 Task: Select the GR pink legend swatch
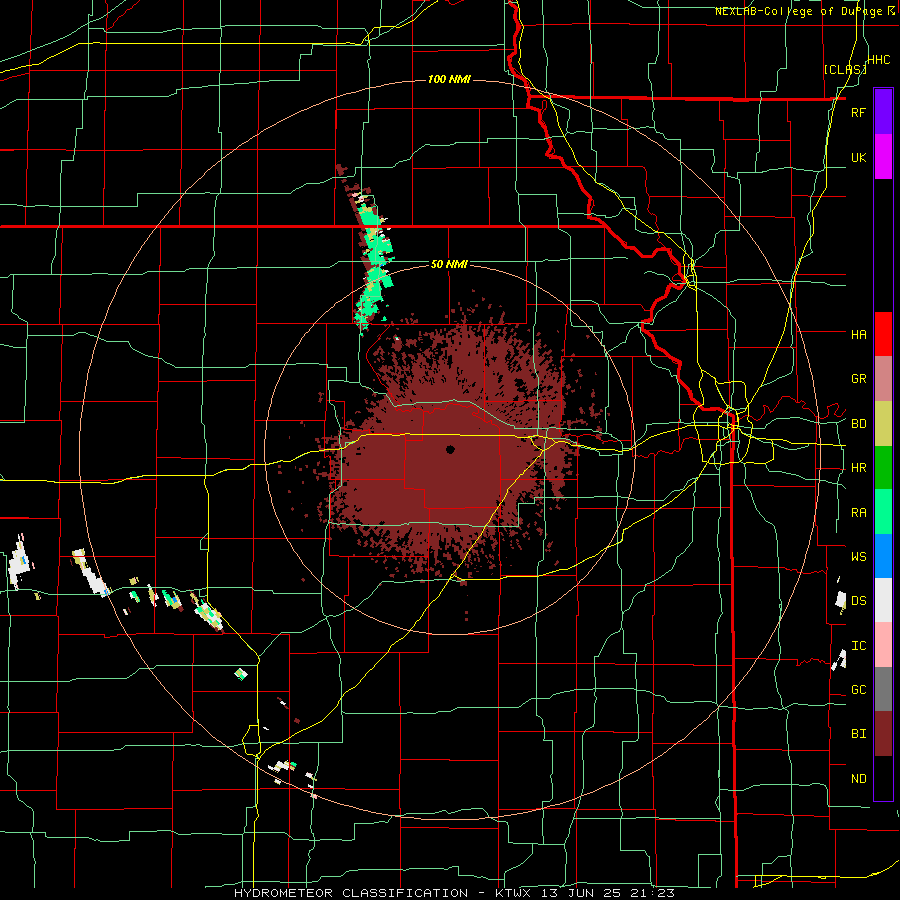[883, 378]
